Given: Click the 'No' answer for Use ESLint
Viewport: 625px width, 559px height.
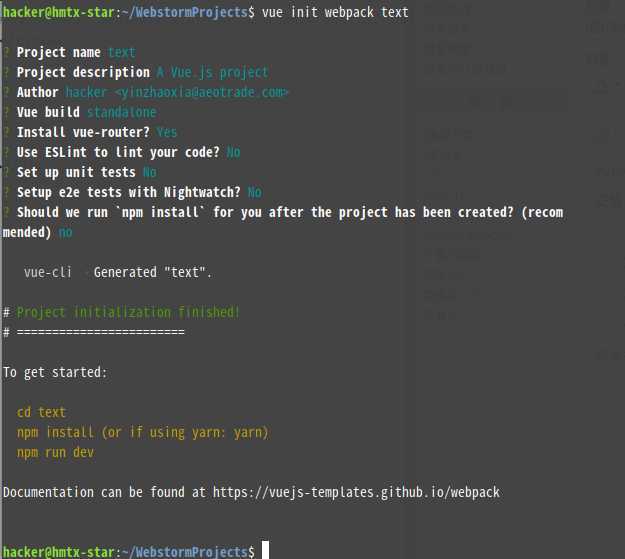Looking at the screenshot, I should [x=234, y=152].
